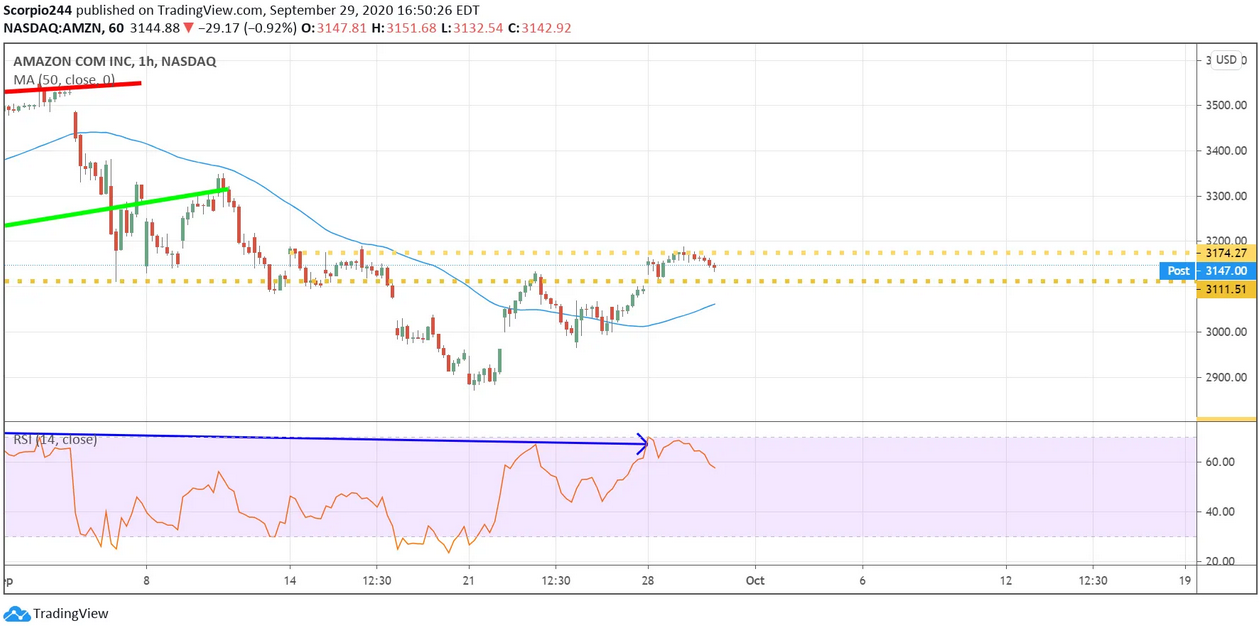Click the 3000.00 price axis label
Screen dimensions: 1259x626
(x=1226, y=332)
